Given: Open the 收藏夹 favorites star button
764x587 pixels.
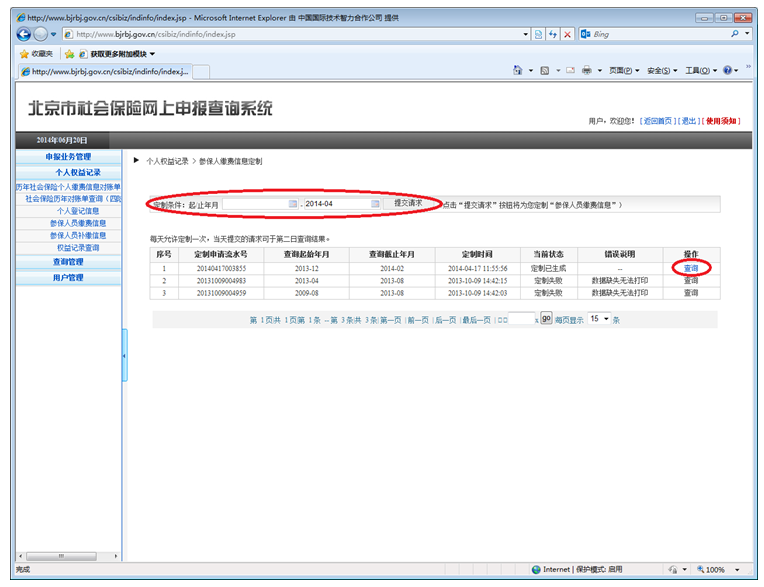Looking at the screenshot, I should tap(36, 53).
